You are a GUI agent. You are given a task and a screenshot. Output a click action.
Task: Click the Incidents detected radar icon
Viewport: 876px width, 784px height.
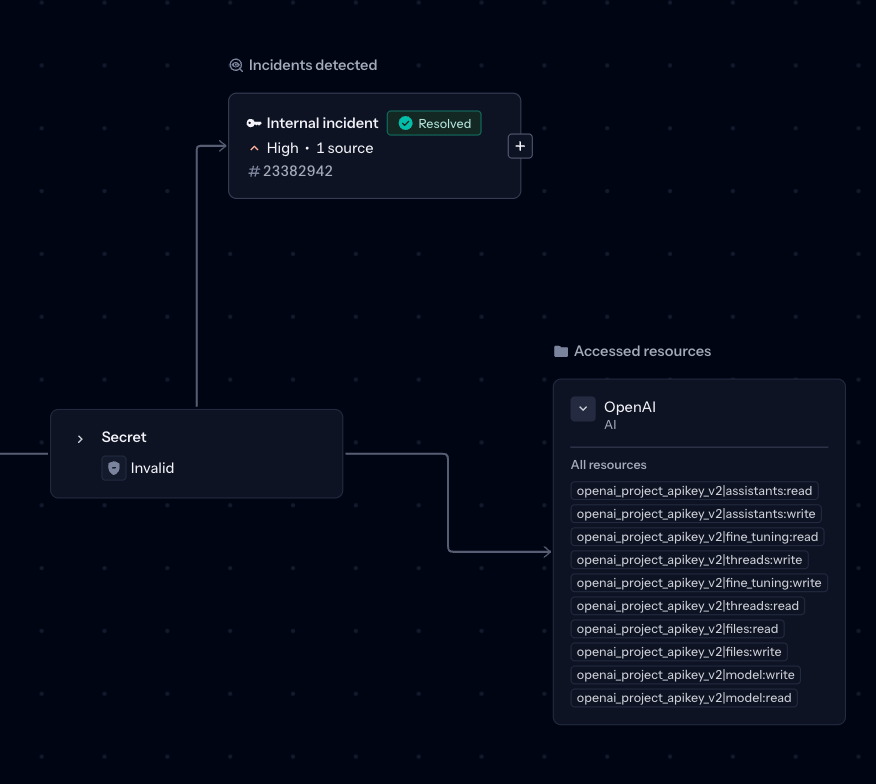[236, 65]
